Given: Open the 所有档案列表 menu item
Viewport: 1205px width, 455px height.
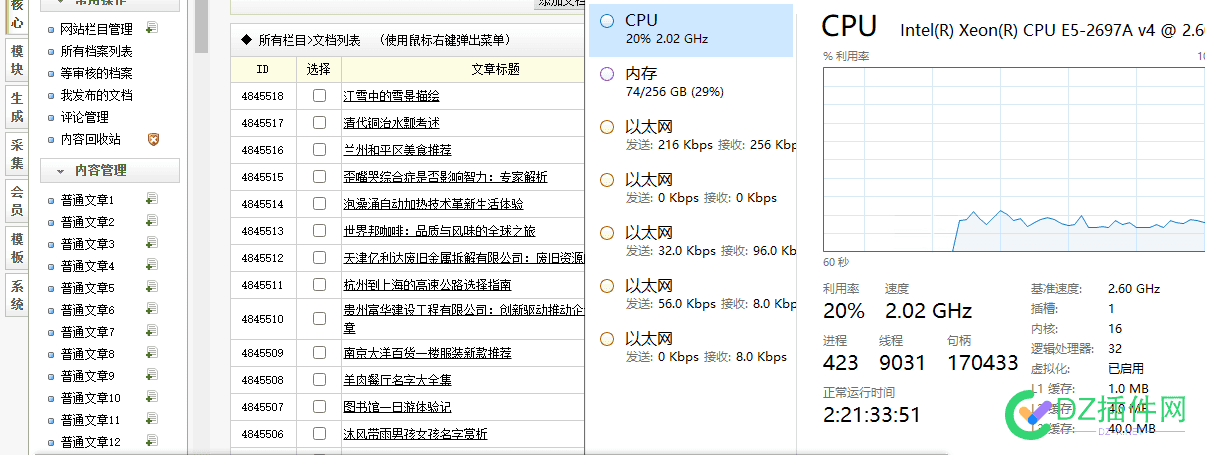Looking at the screenshot, I should pos(96,51).
